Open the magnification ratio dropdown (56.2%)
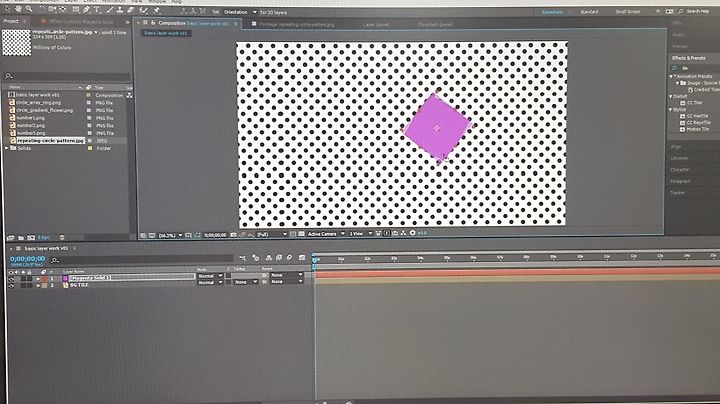This screenshot has height=404, width=720. pyautogui.click(x=170, y=235)
